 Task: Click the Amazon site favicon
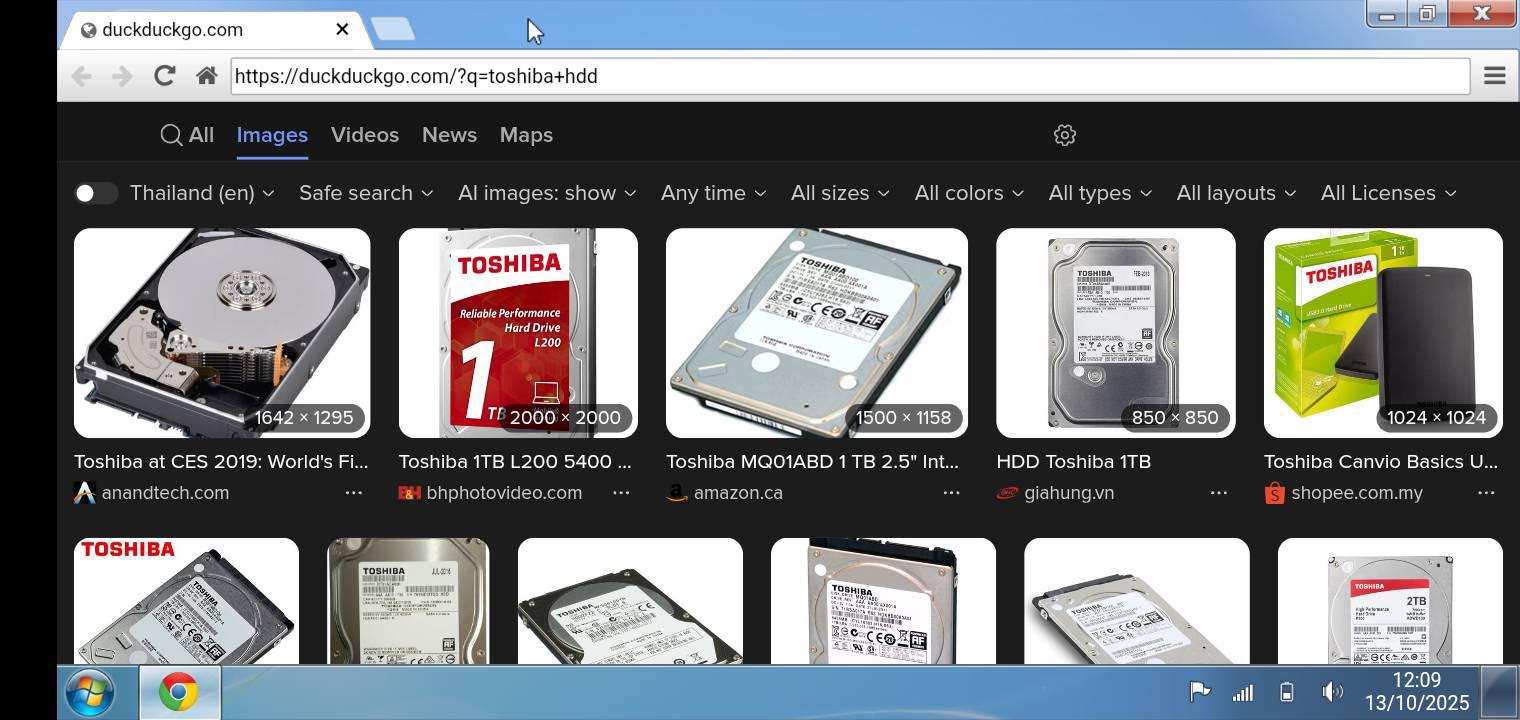[677, 493]
